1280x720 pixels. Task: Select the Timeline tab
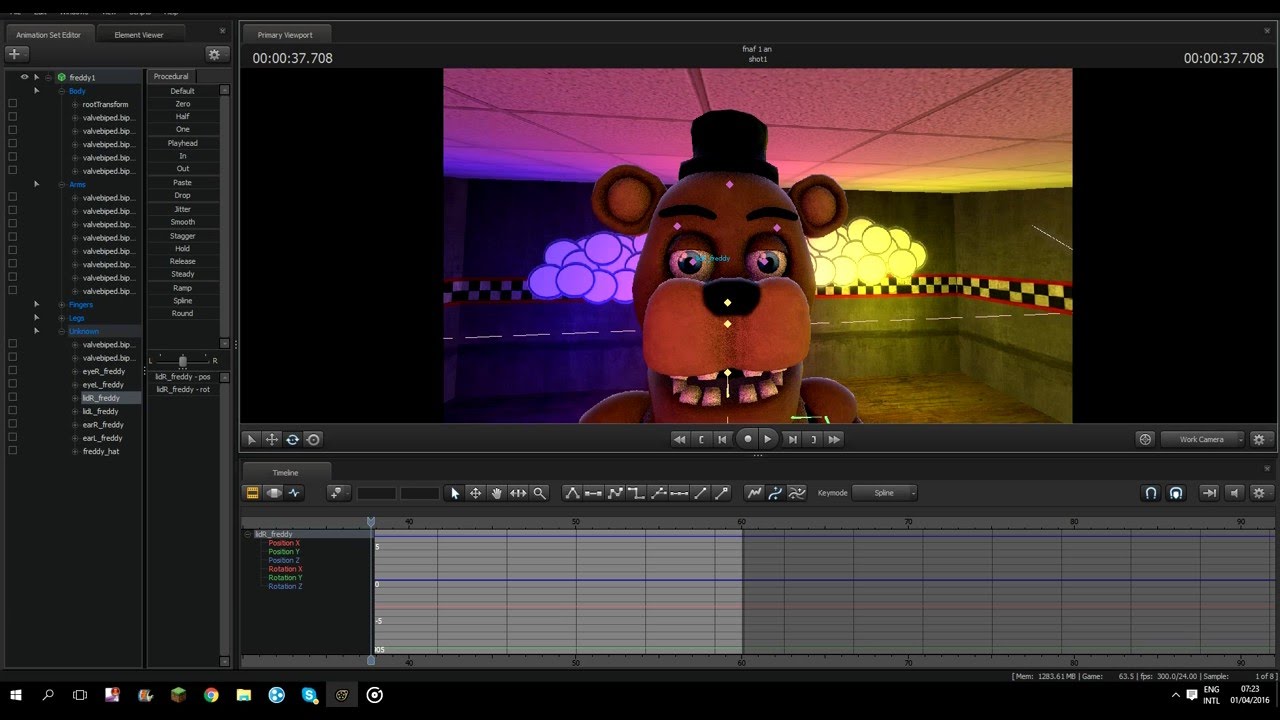(285, 472)
